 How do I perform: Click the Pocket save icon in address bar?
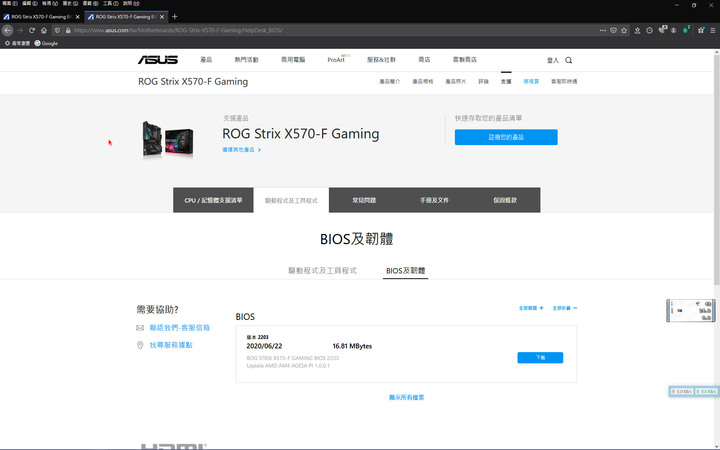[x=613, y=30]
